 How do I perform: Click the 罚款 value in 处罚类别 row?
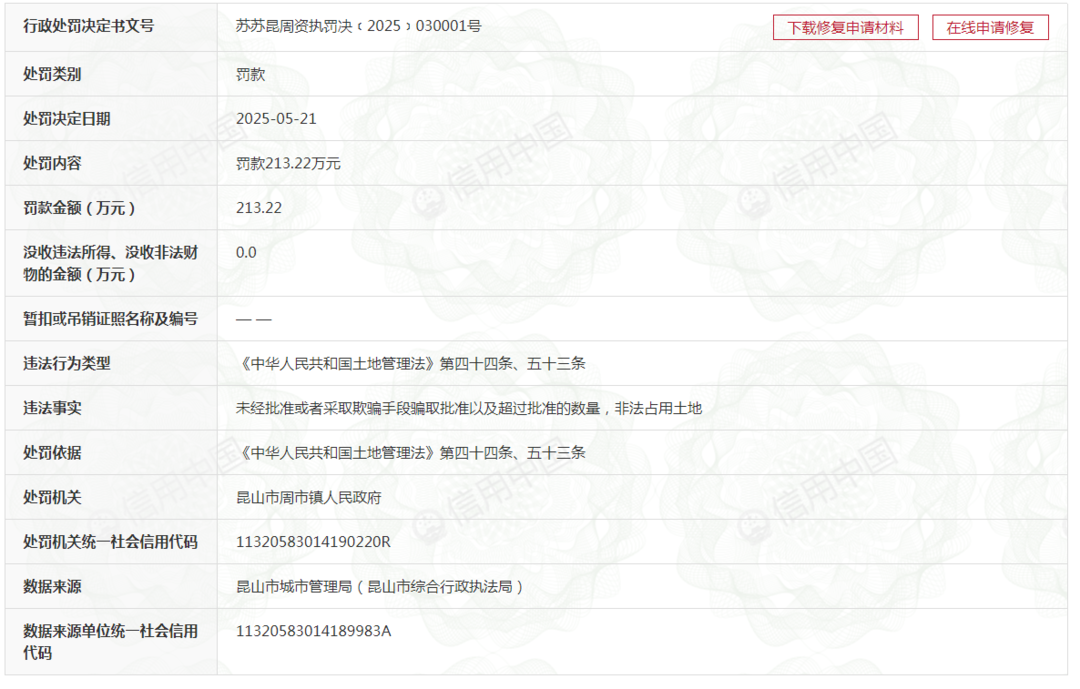click(250, 74)
